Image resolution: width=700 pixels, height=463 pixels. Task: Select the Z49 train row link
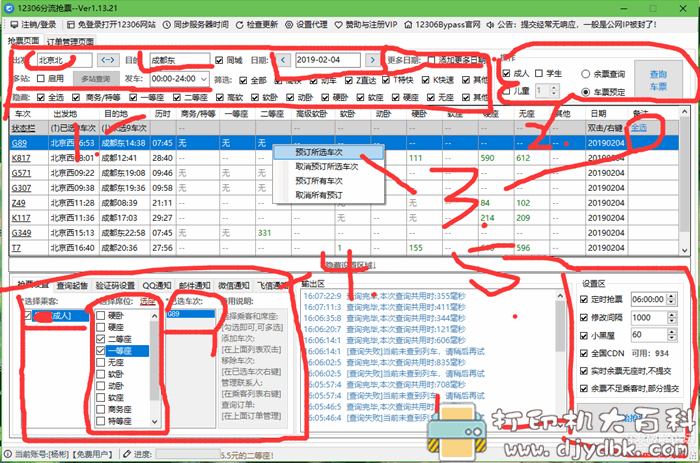tap(18, 203)
